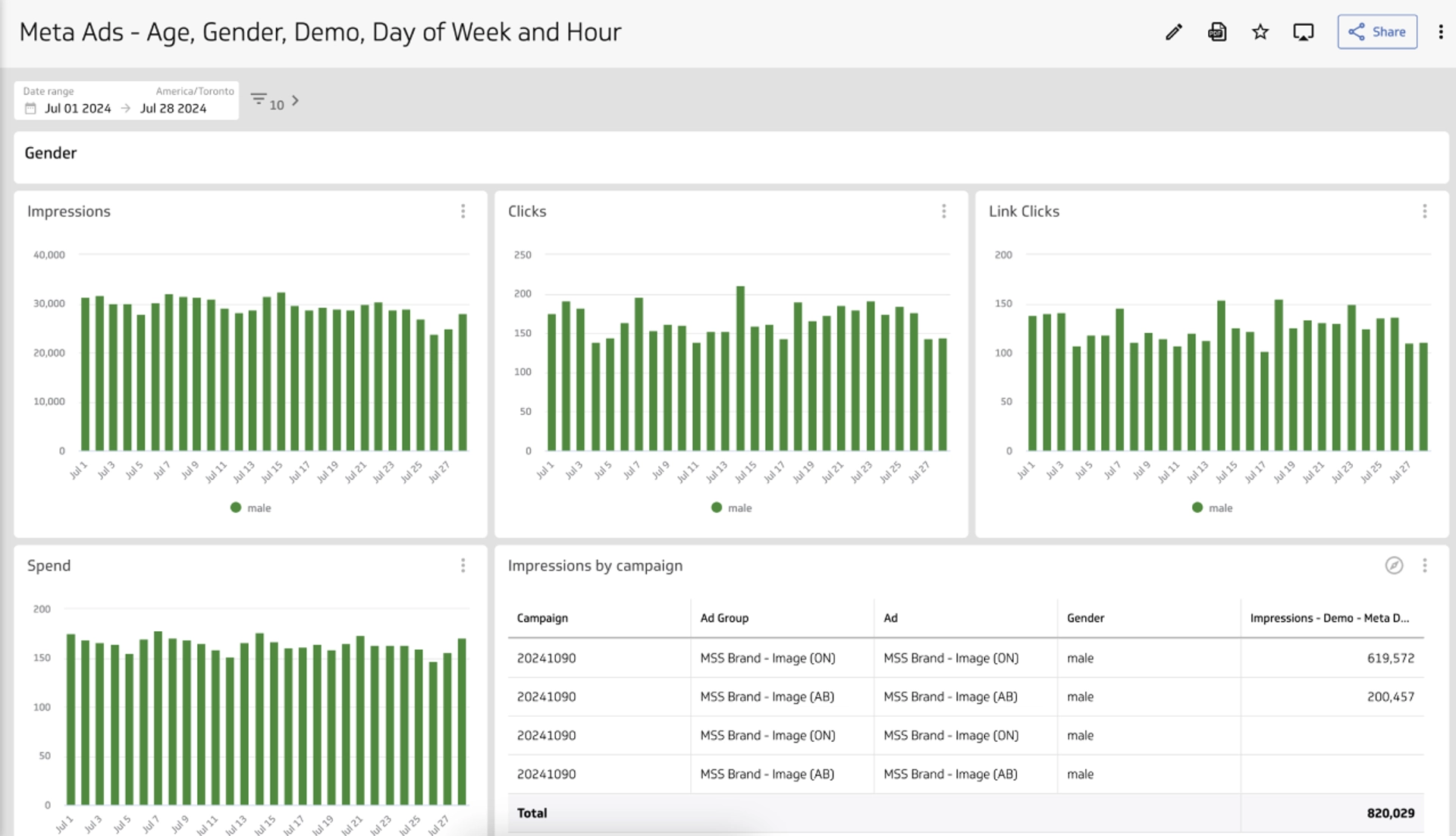Click the Impressions chart title
The height and width of the screenshot is (836, 1456).
[x=69, y=211]
